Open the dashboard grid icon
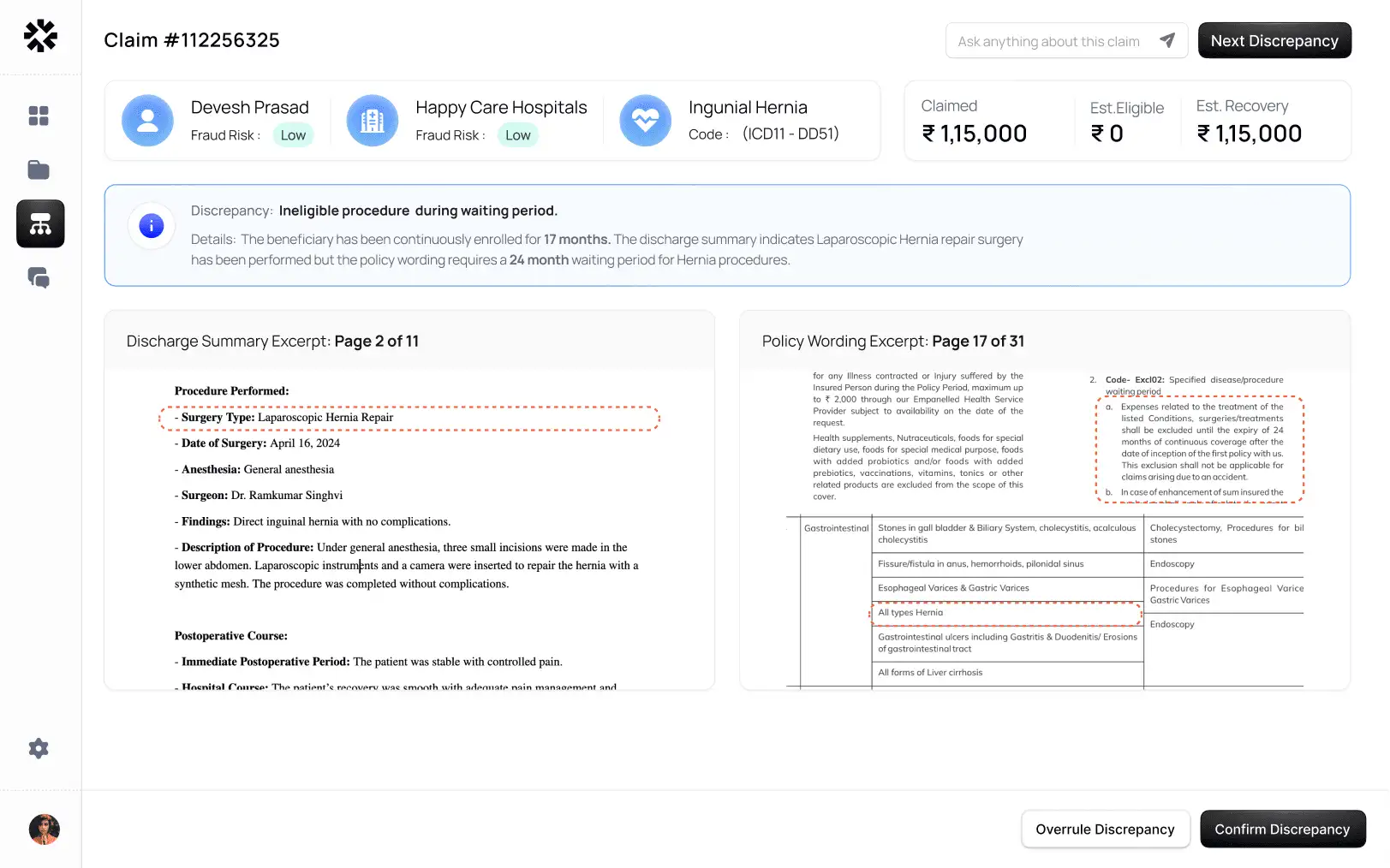Image resolution: width=1390 pixels, height=868 pixels. [x=39, y=116]
